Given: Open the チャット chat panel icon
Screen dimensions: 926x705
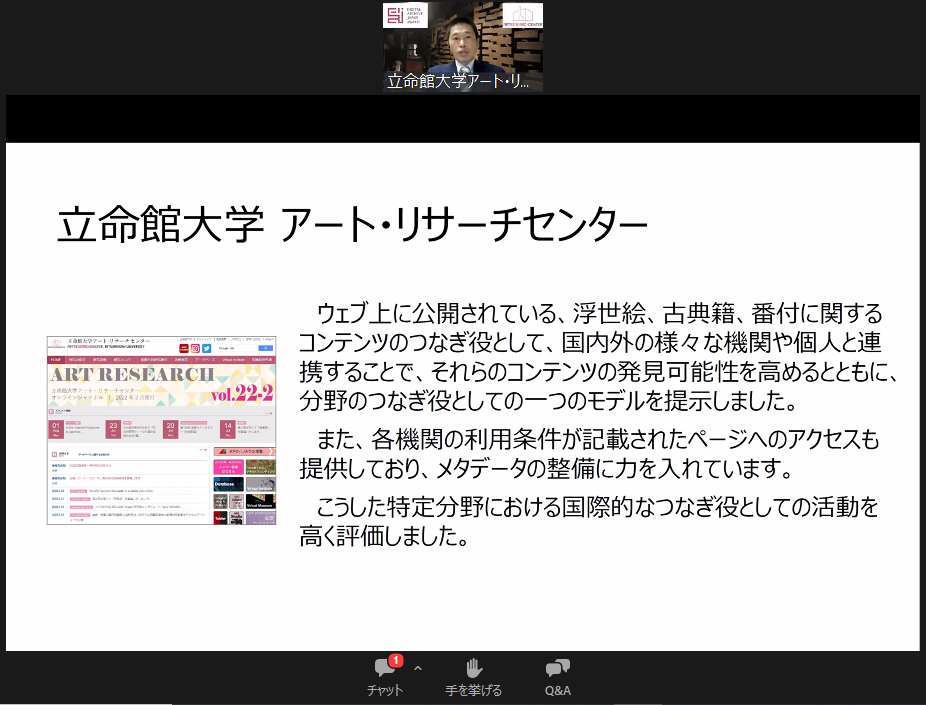Looking at the screenshot, I should pos(385,667).
